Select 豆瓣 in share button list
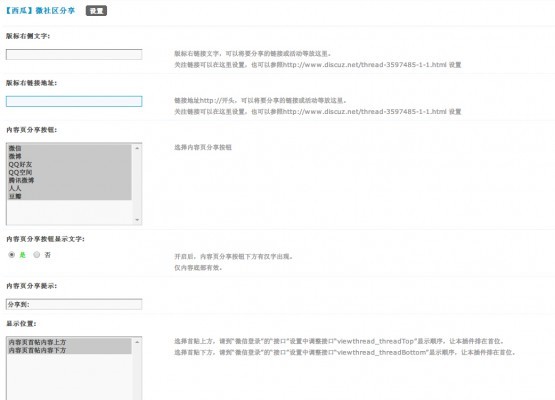 click(x=70, y=196)
